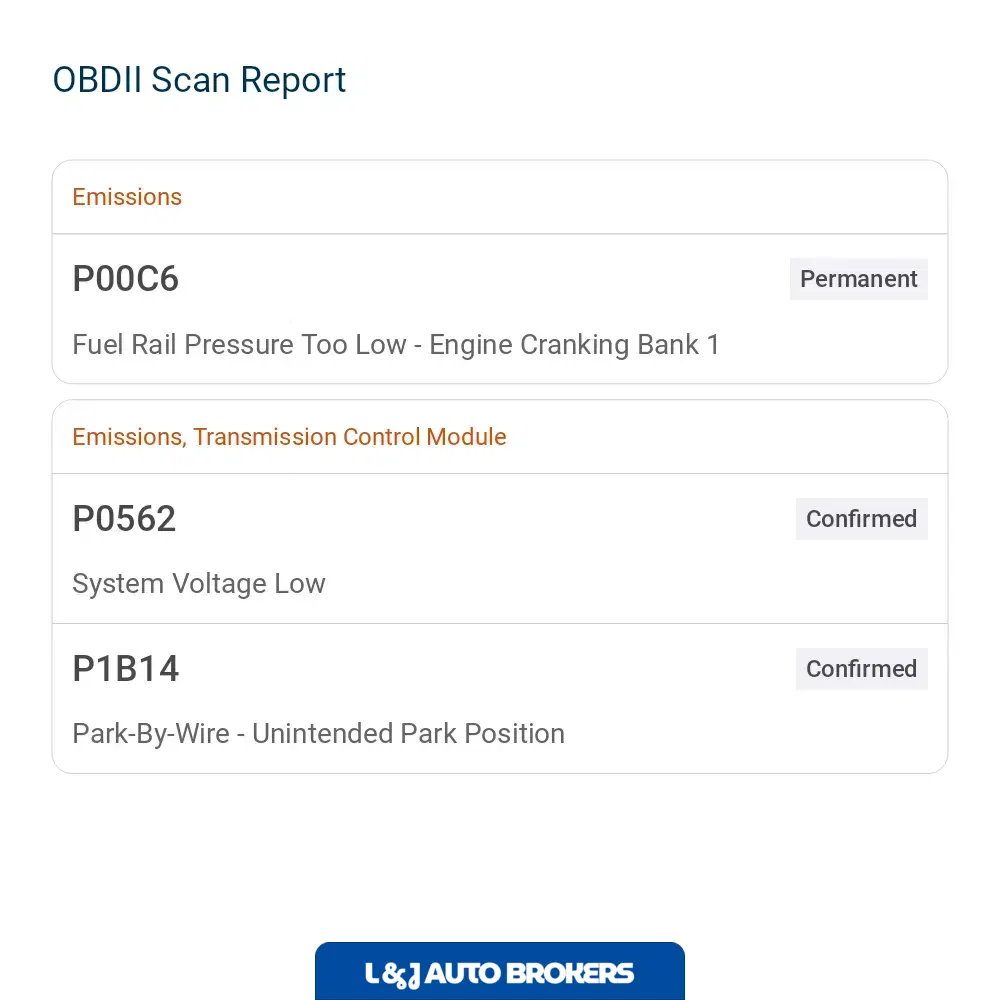The width and height of the screenshot is (1000, 1000).
Task: Click Fuel Rail Pressure Too Low description
Action: [x=396, y=345]
